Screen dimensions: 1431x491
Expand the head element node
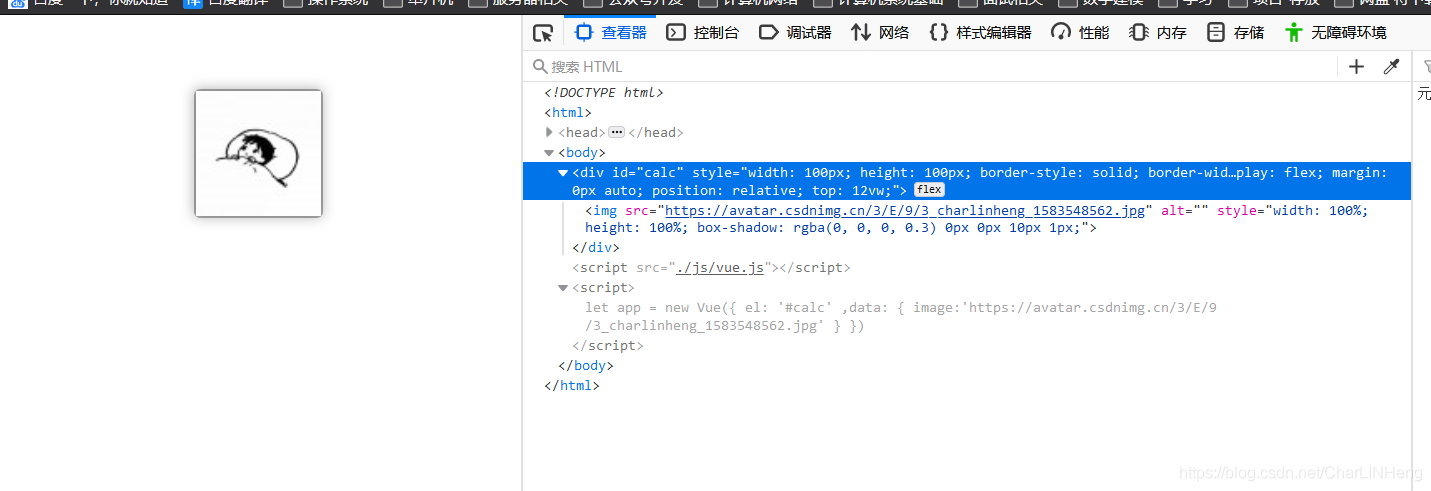(549, 132)
